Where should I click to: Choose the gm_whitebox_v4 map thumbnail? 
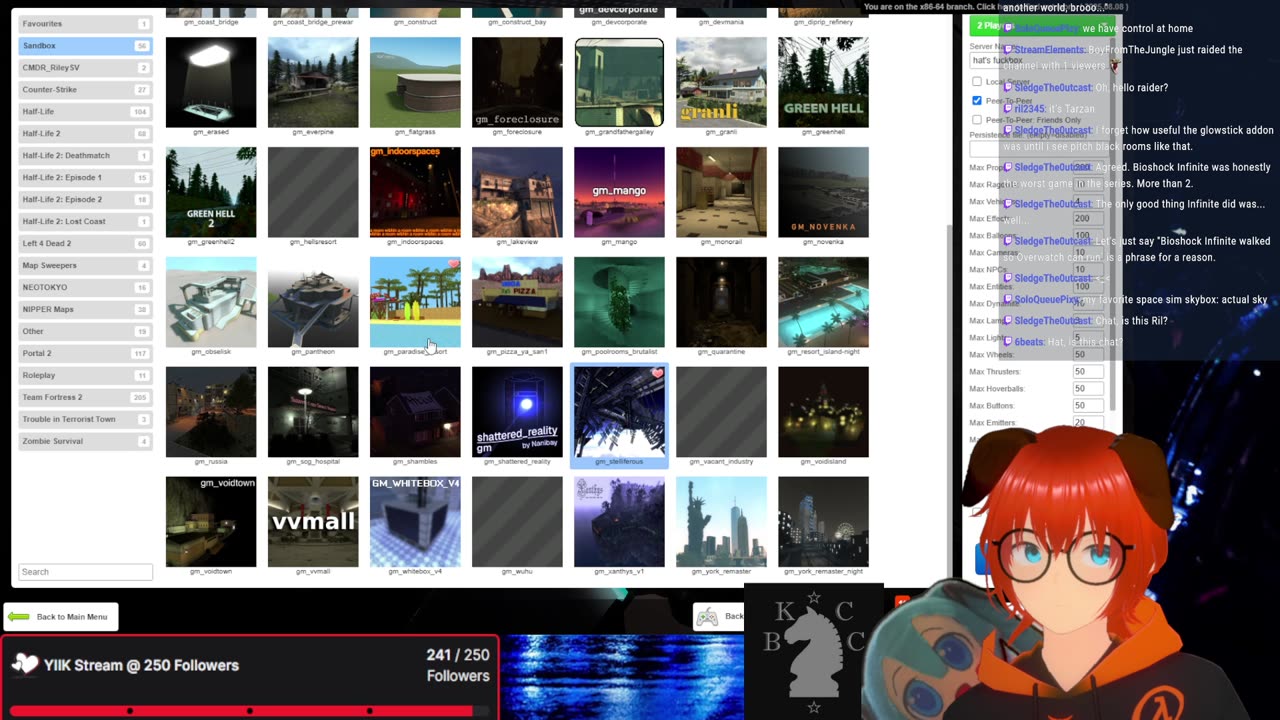pyautogui.click(x=415, y=522)
